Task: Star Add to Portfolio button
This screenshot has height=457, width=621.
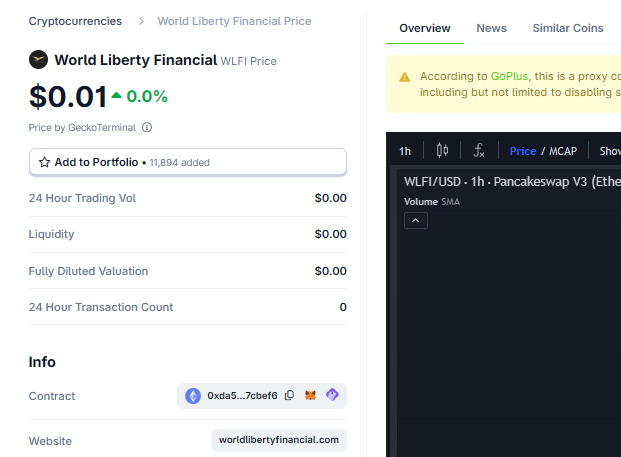Action: [x=188, y=162]
